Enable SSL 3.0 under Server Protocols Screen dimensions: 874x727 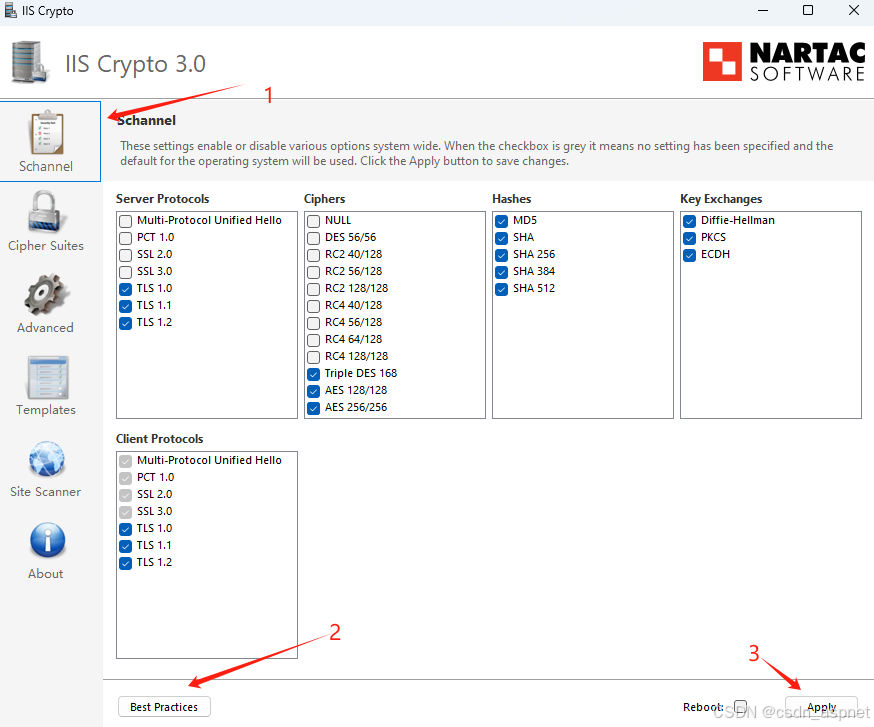pyautogui.click(x=125, y=272)
